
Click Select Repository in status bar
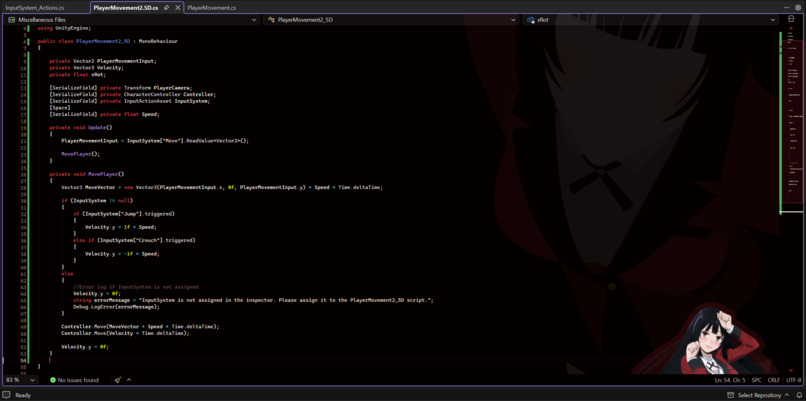coord(759,395)
